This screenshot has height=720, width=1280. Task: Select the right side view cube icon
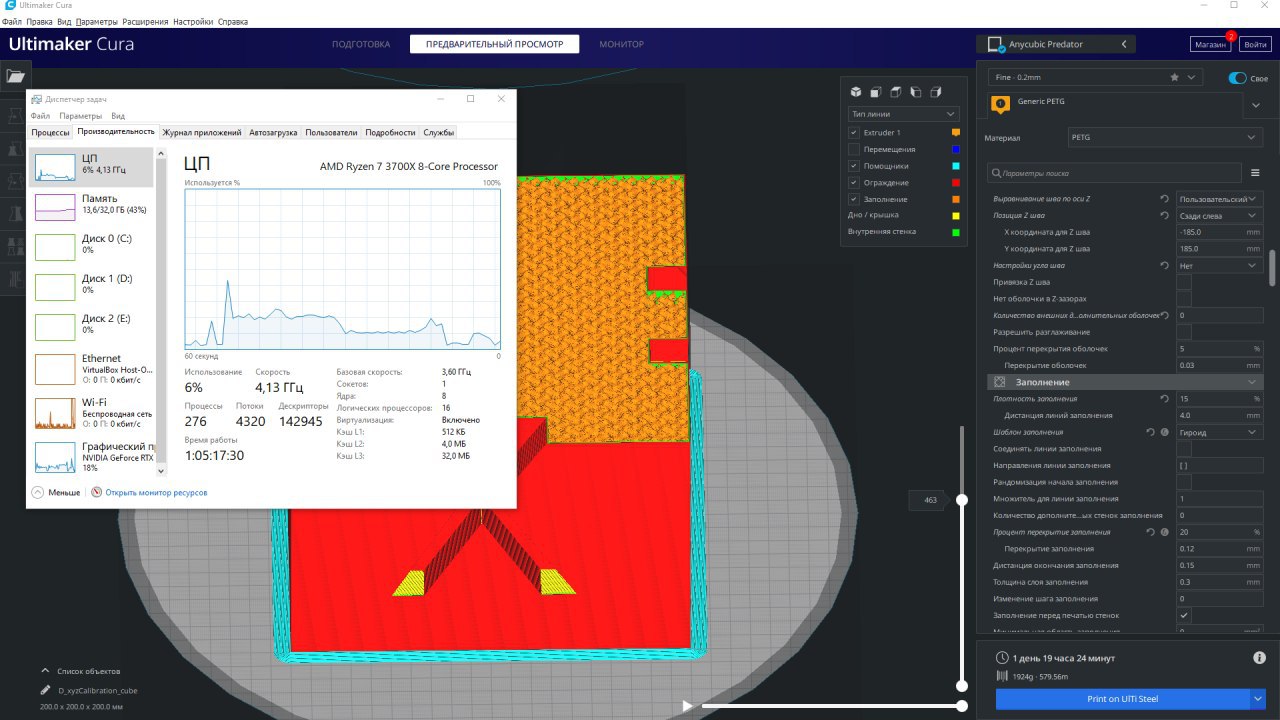point(936,92)
